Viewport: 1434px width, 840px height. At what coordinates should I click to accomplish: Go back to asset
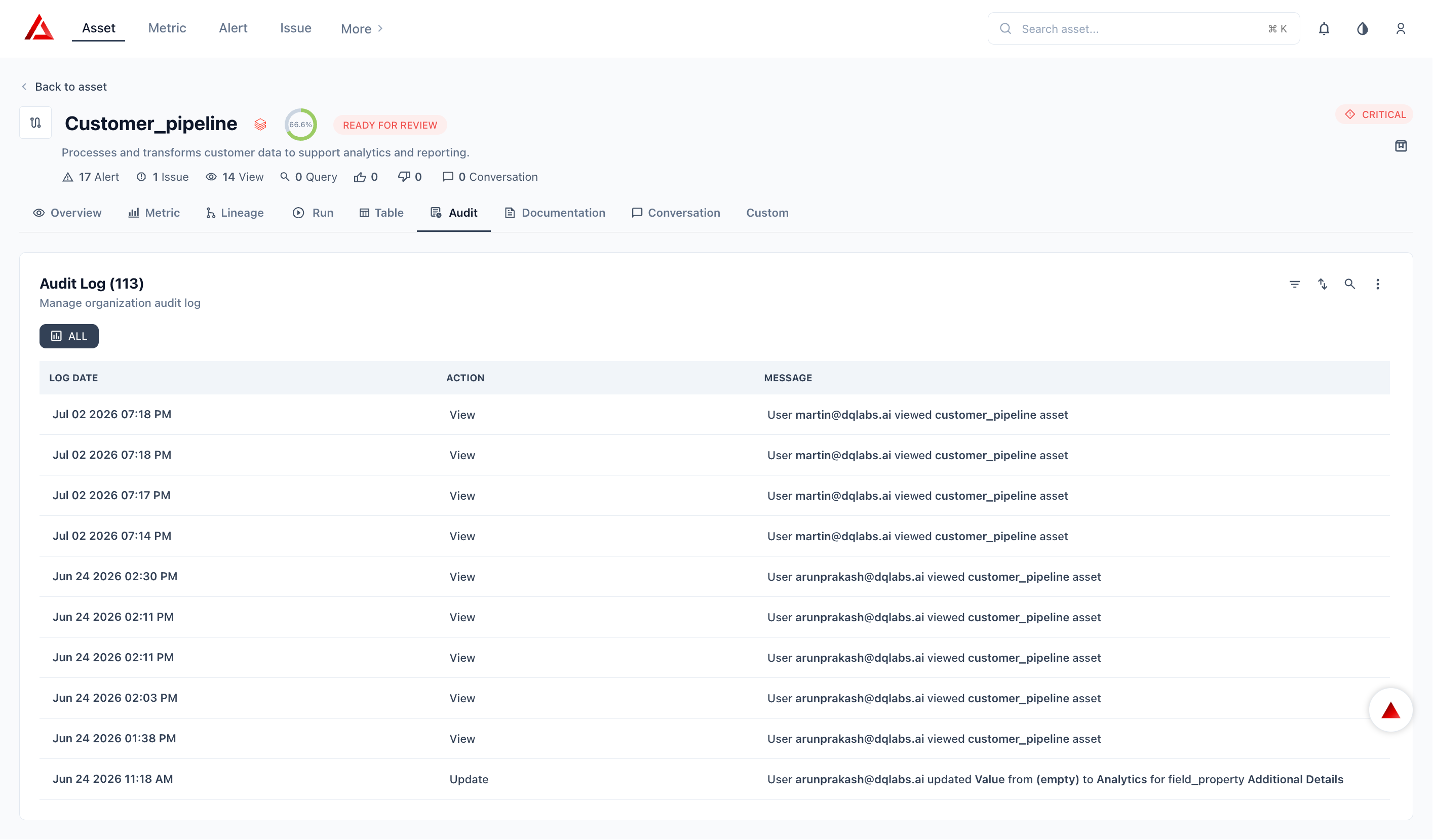(x=64, y=87)
